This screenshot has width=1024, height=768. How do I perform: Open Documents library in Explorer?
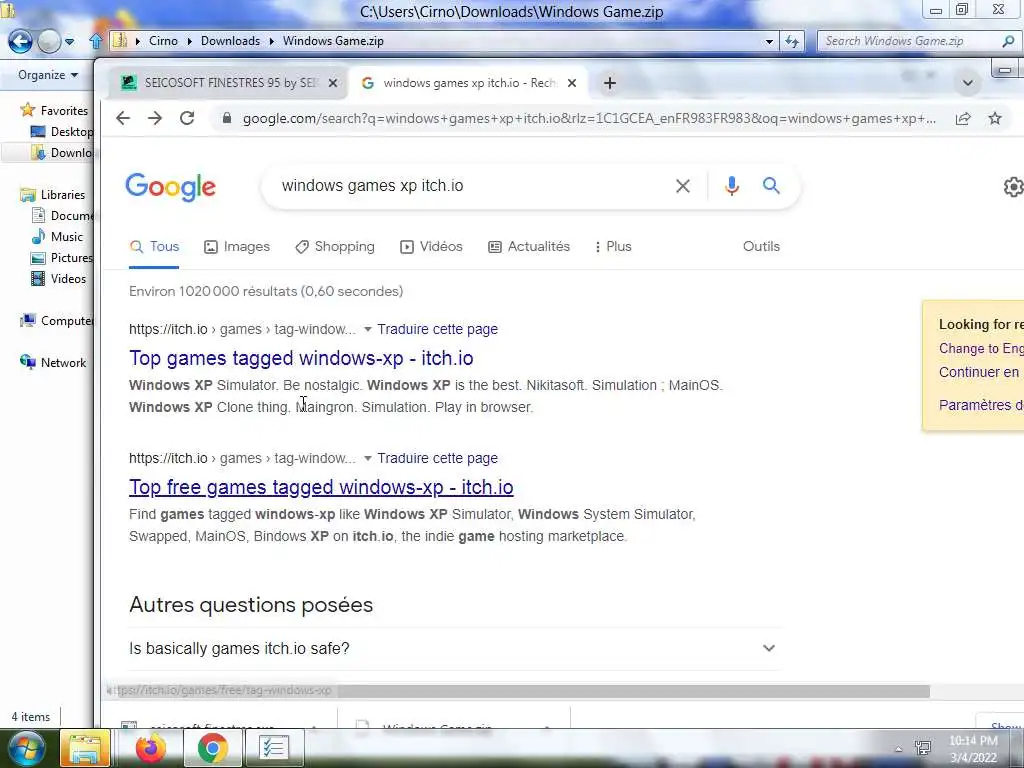point(63,216)
